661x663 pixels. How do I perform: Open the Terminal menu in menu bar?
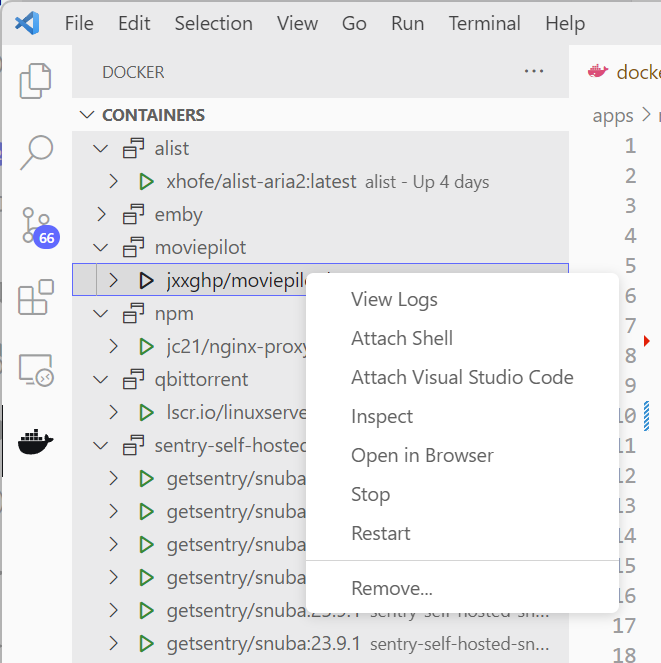pyautogui.click(x=484, y=23)
